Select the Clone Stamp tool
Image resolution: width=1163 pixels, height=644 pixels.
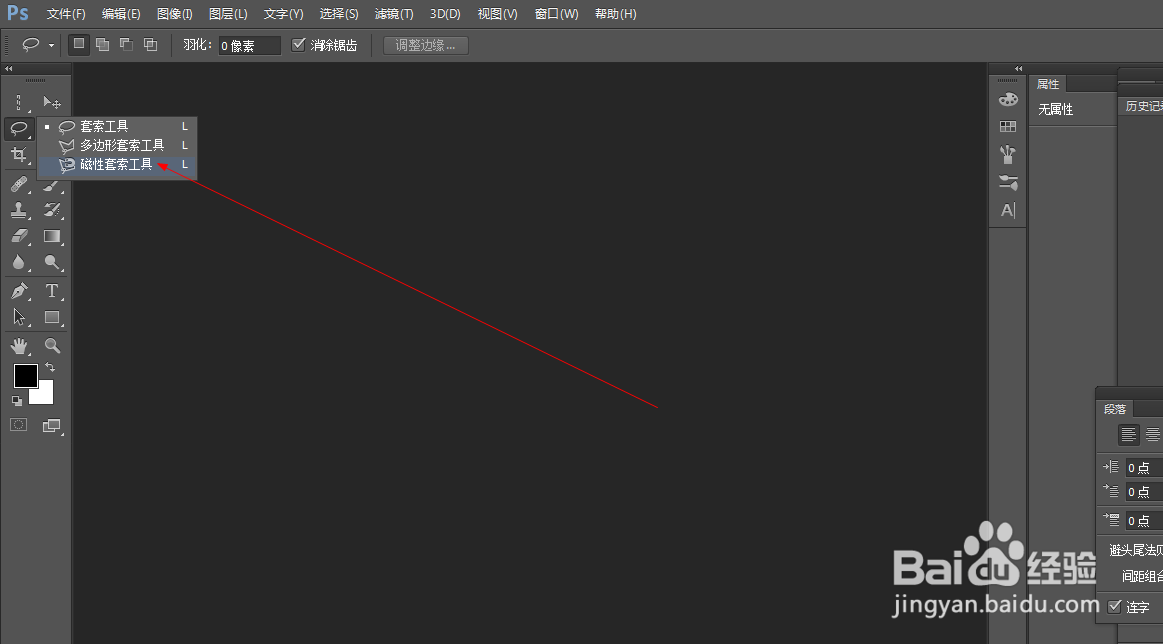[x=18, y=210]
